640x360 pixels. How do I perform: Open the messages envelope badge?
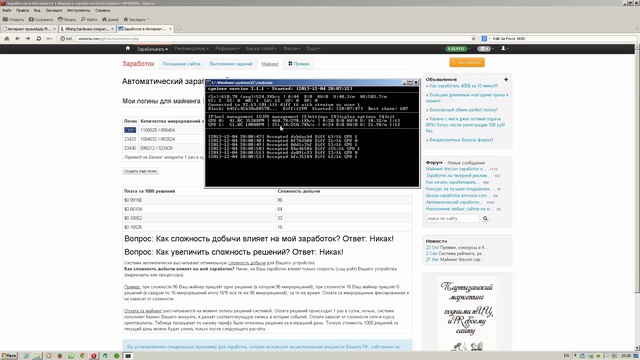pyautogui.click(x=484, y=49)
